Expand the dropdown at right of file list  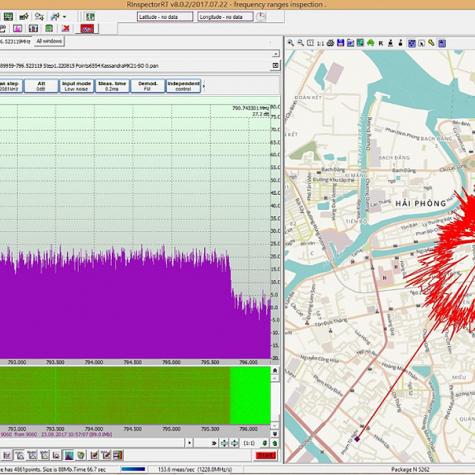point(276,54)
